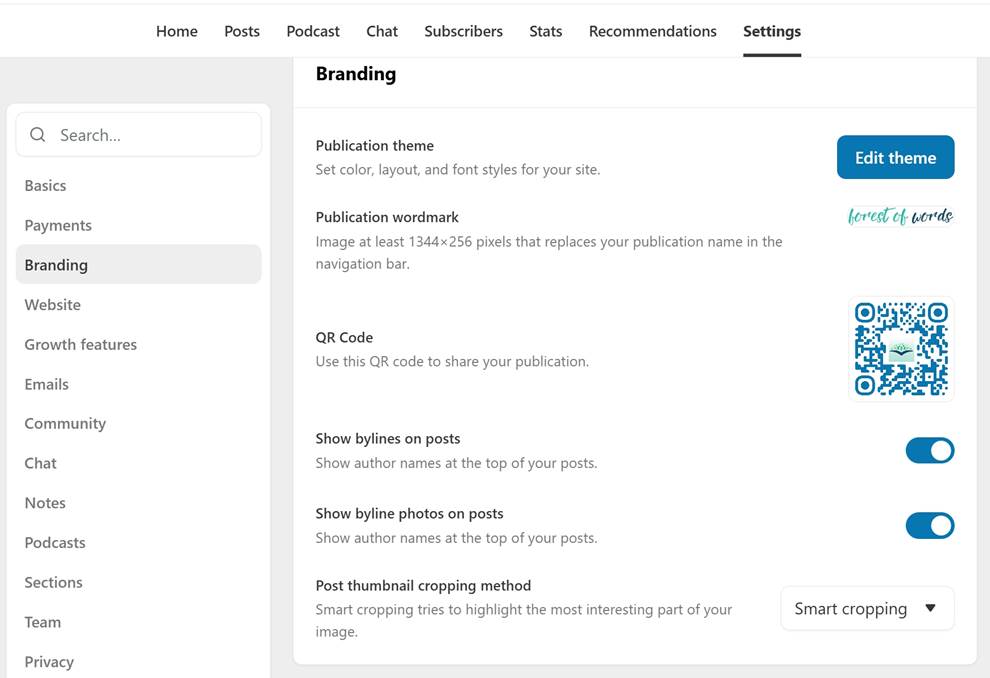Disable Show byline photos on posts

[x=930, y=525]
